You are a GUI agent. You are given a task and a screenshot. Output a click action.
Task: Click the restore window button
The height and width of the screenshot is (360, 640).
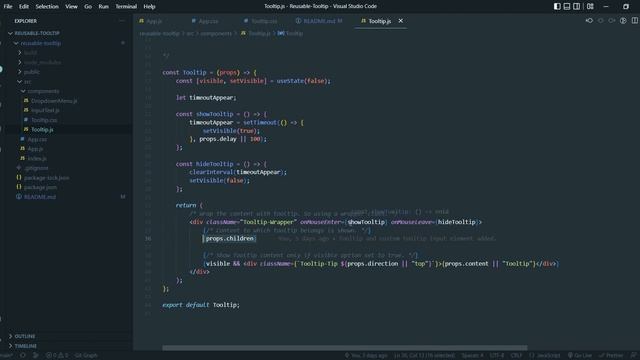point(626,7)
